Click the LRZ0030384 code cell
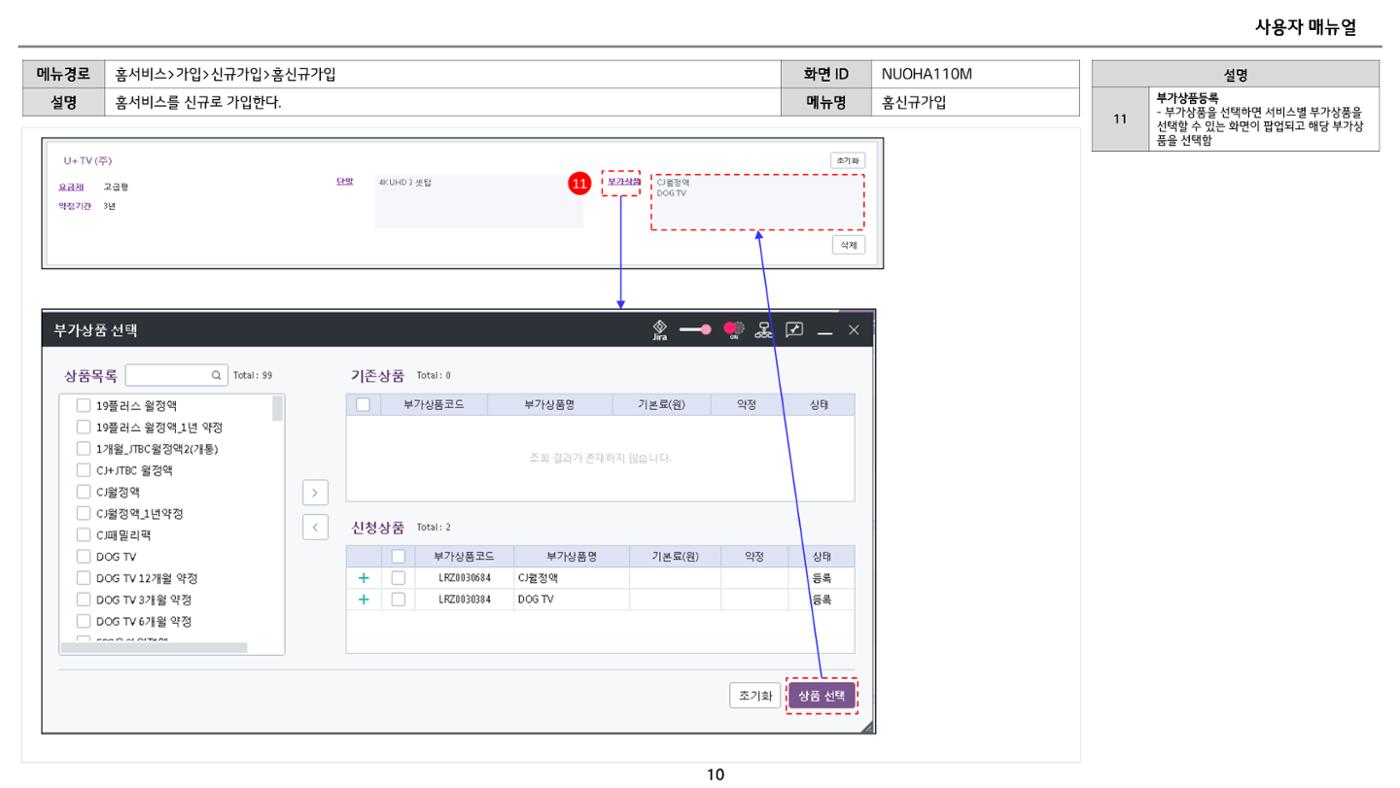Screen dimensions: 1400x788 (x=464, y=599)
